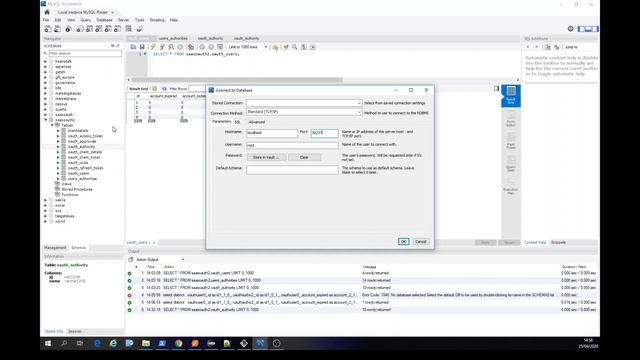Viewport: 640px width, 360px height.
Task: Open Chrome from the taskbar
Action: 178,344
